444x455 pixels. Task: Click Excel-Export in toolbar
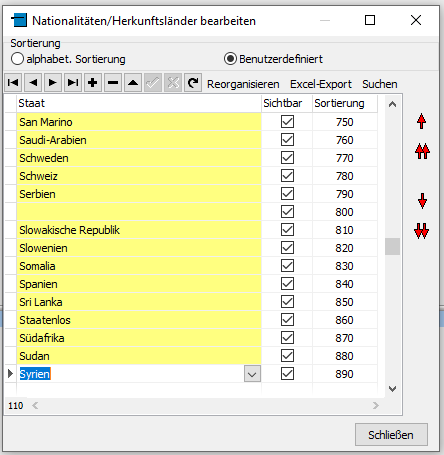pyautogui.click(x=321, y=84)
